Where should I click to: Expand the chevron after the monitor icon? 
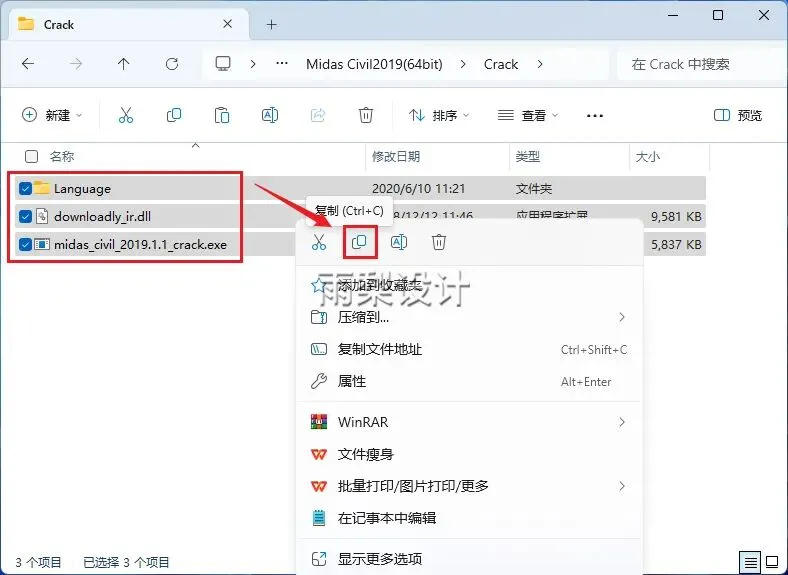pyautogui.click(x=253, y=64)
